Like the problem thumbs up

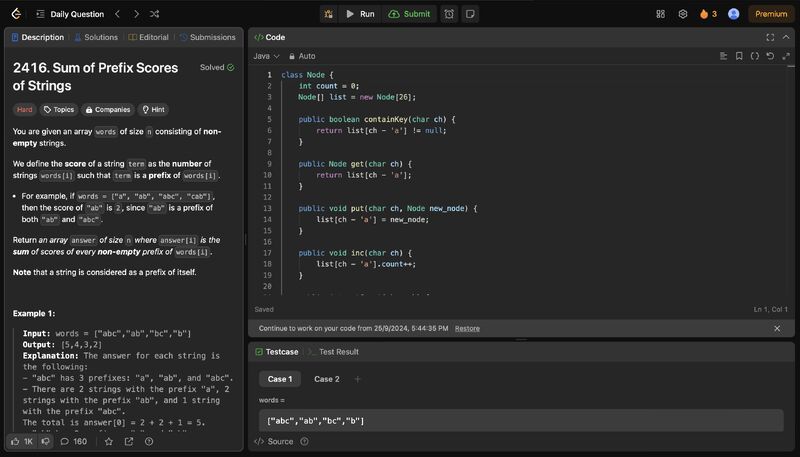pyautogui.click(x=22, y=442)
